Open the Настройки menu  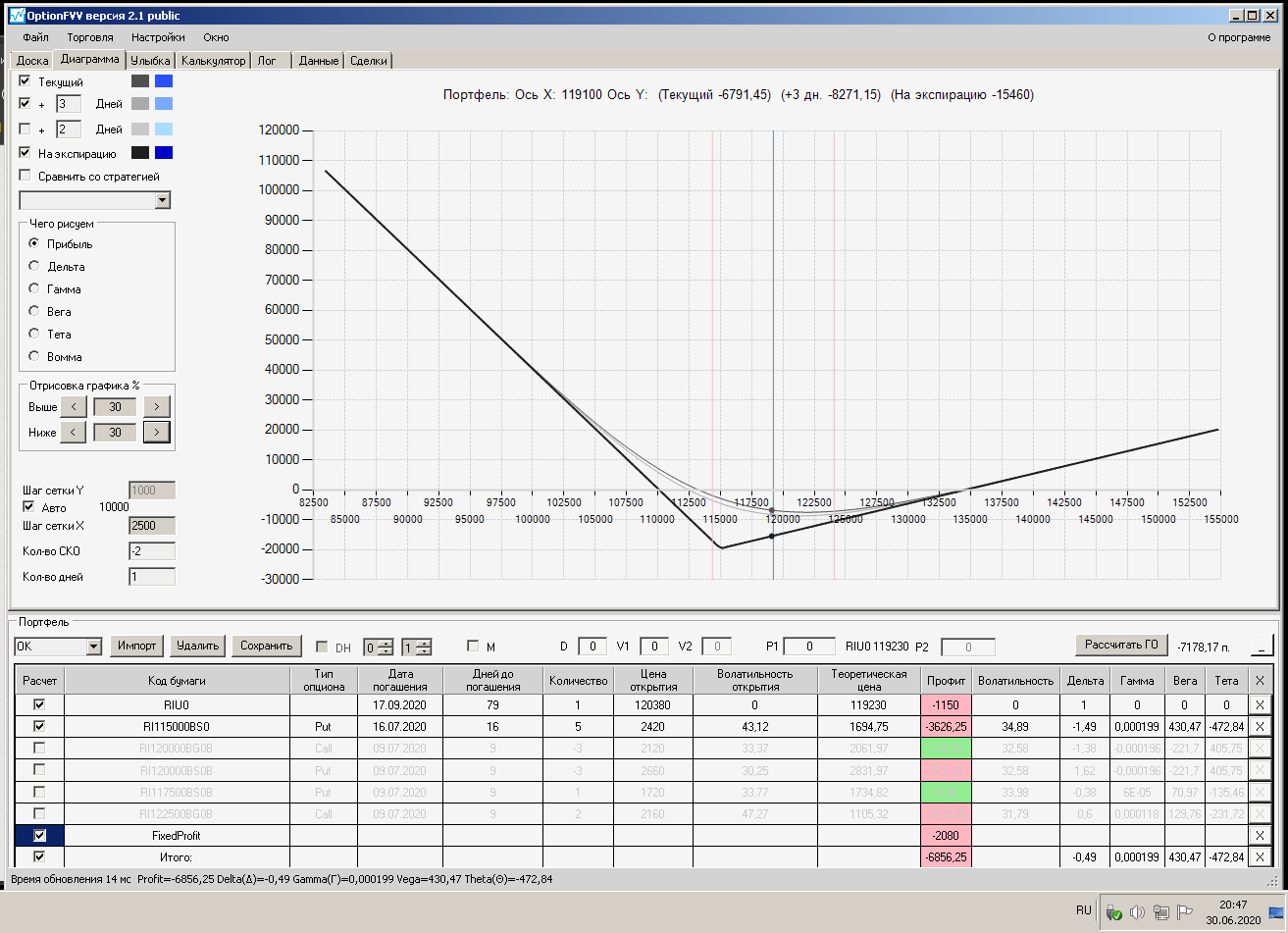pyautogui.click(x=158, y=37)
